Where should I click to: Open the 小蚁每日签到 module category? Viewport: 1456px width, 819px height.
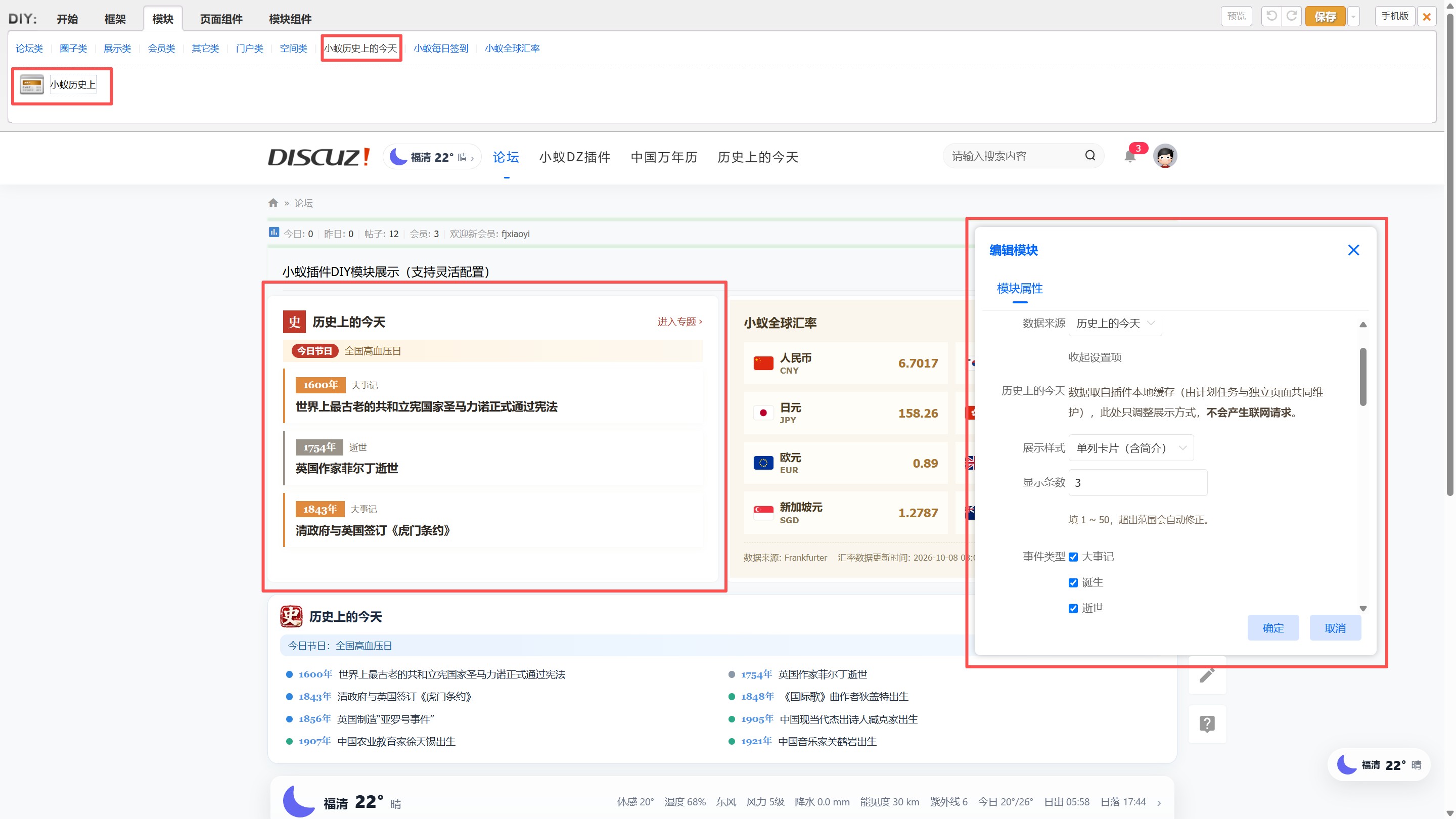click(441, 49)
